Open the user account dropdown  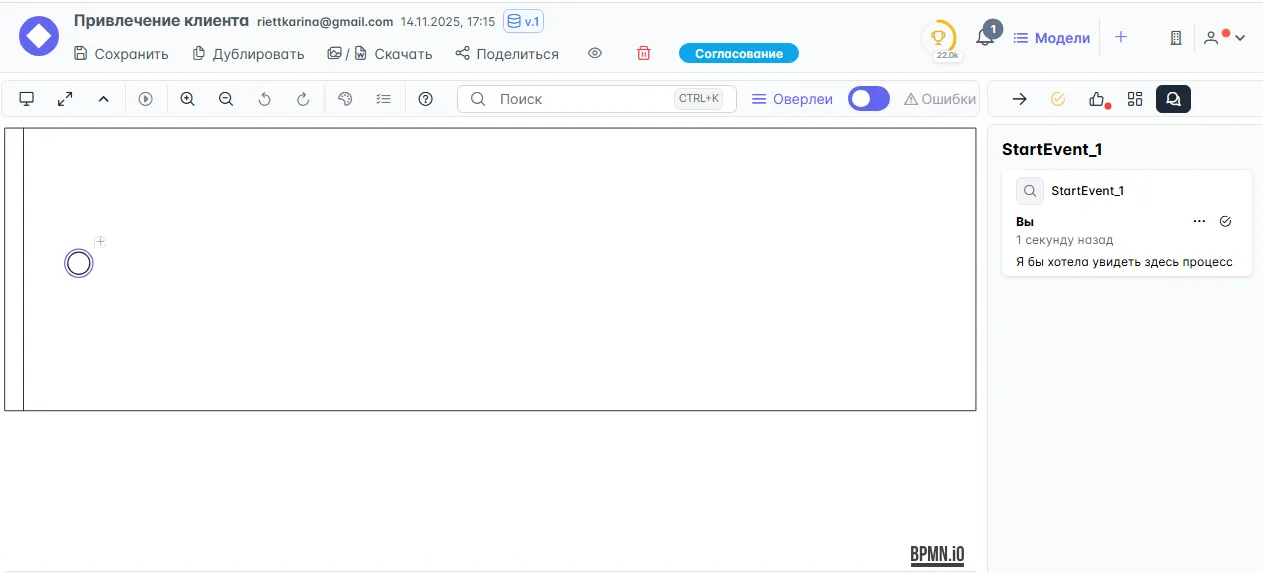click(x=1224, y=38)
